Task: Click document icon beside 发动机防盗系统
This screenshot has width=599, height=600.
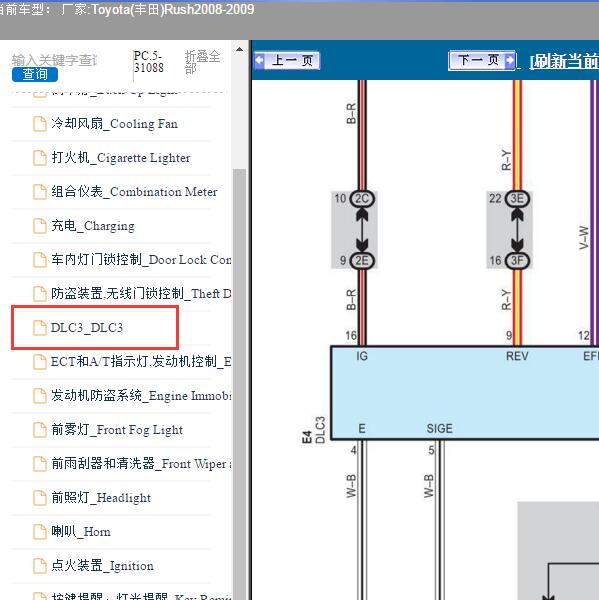Action: coord(40,396)
